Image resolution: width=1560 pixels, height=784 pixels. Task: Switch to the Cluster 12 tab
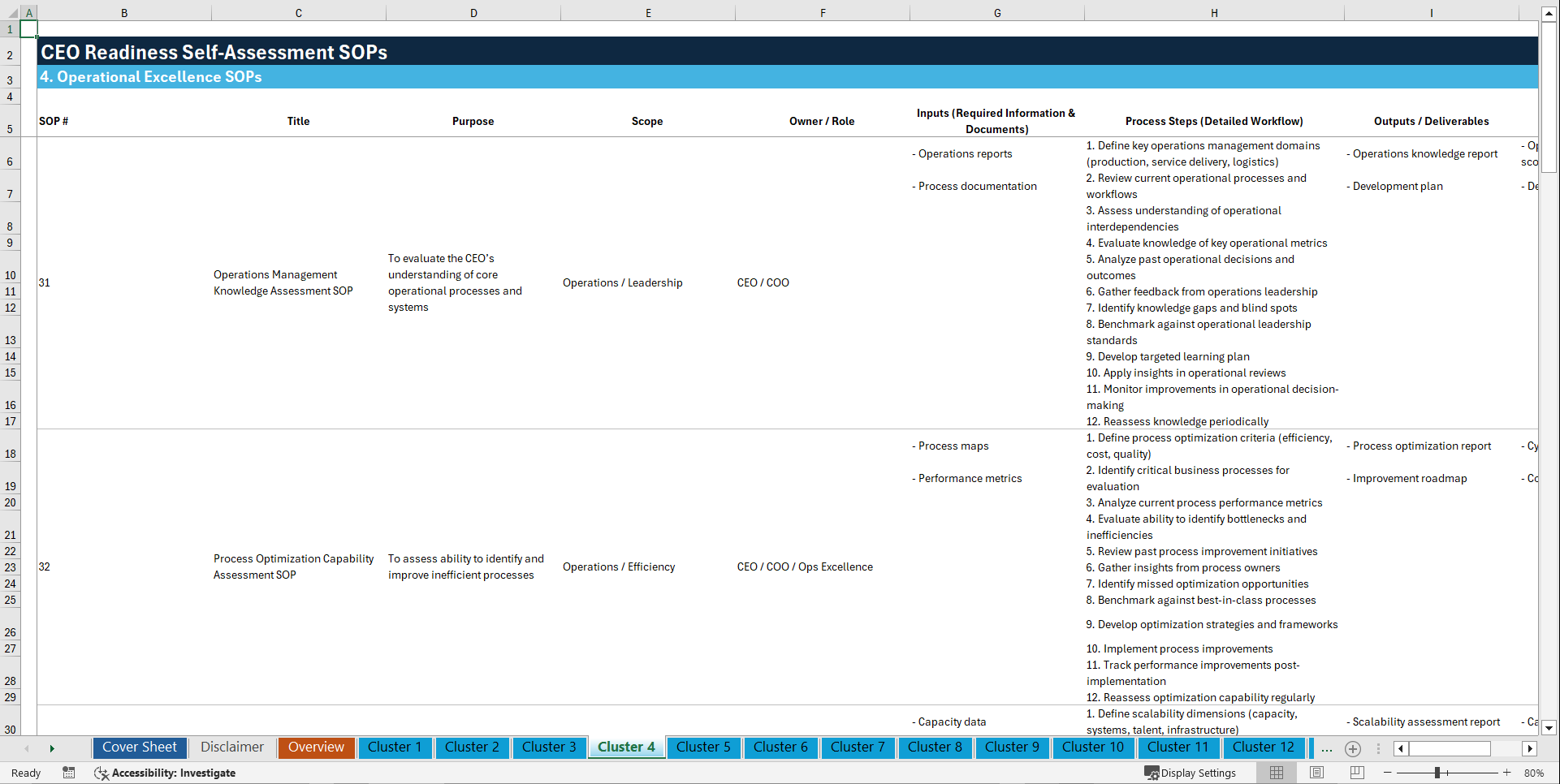pos(1264,747)
